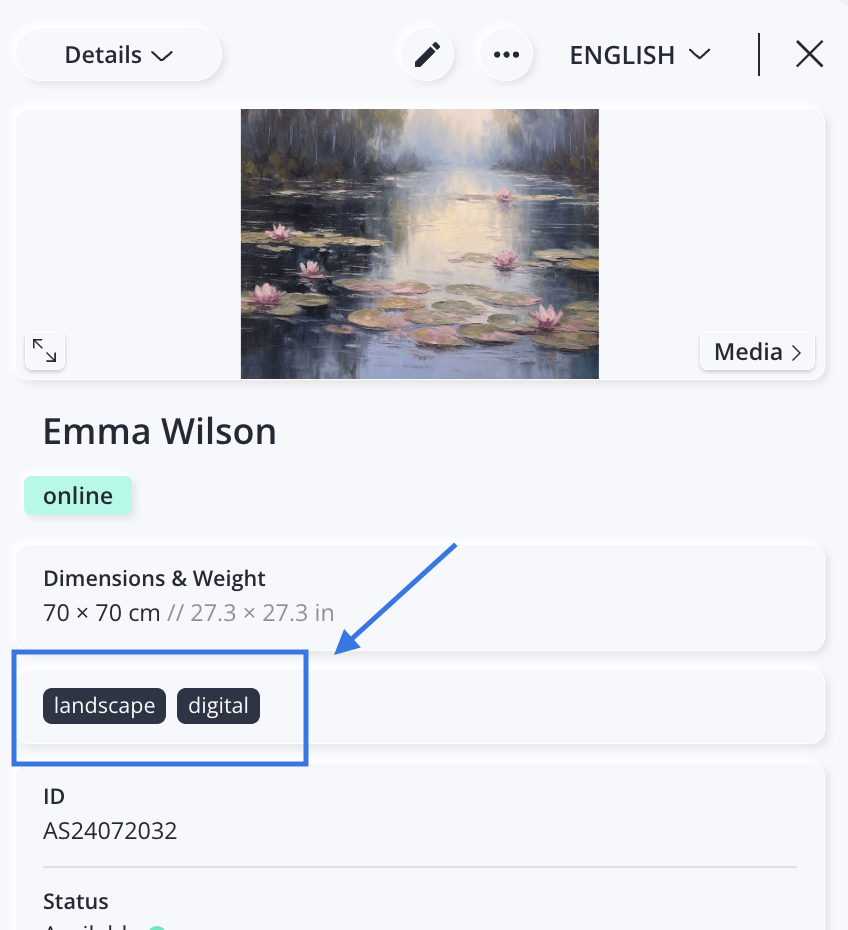Select the Emma Wilson title
848x930 pixels.
pyautogui.click(x=160, y=431)
